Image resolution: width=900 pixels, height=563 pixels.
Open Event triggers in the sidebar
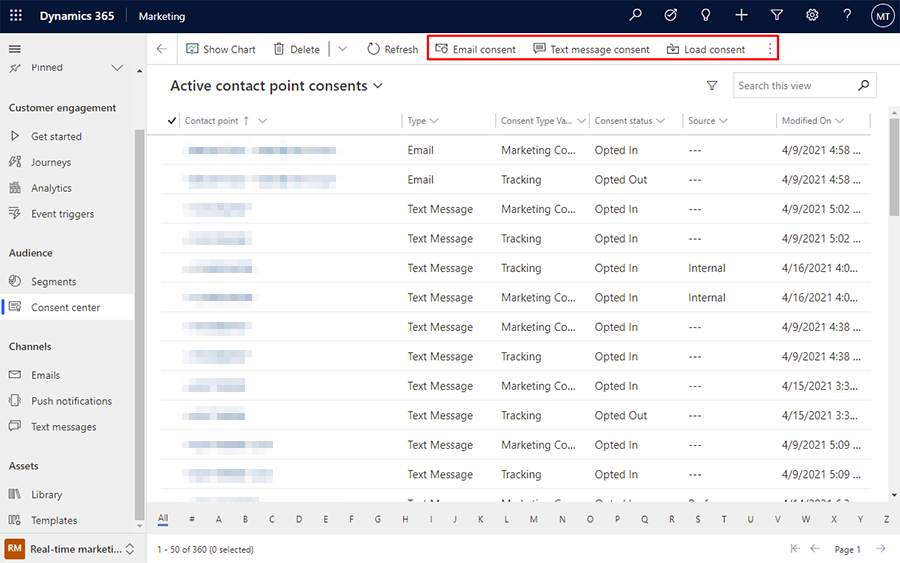pos(63,214)
